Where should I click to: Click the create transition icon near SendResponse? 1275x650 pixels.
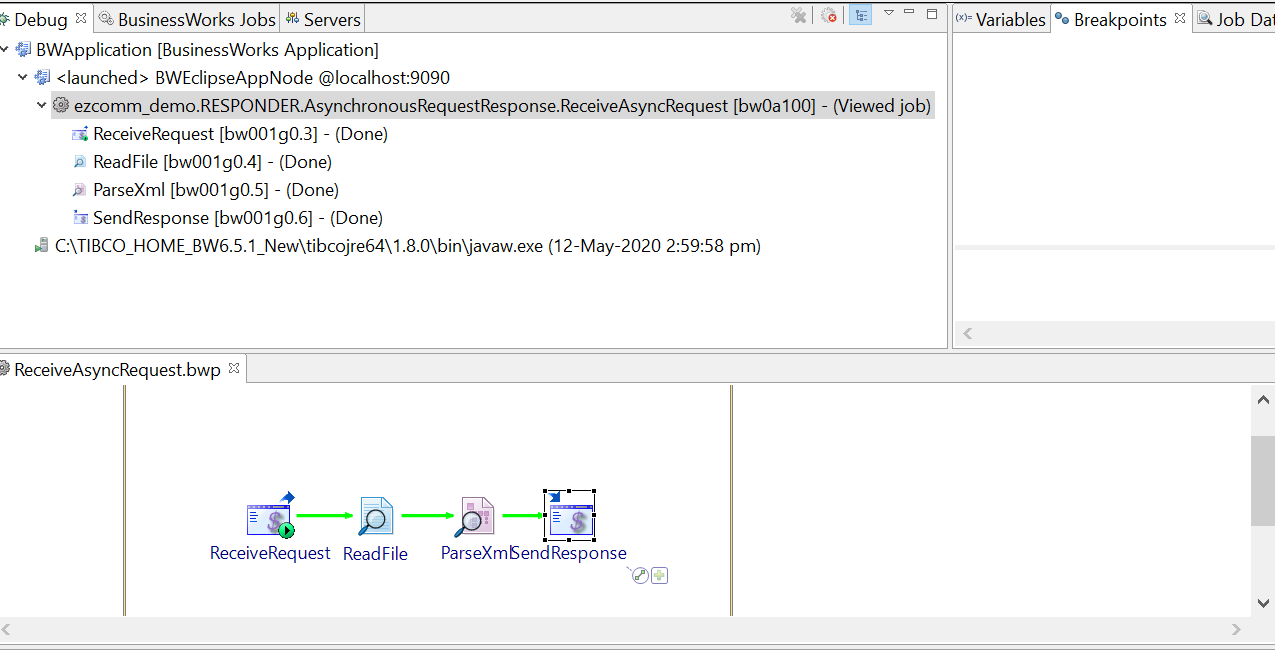[641, 575]
